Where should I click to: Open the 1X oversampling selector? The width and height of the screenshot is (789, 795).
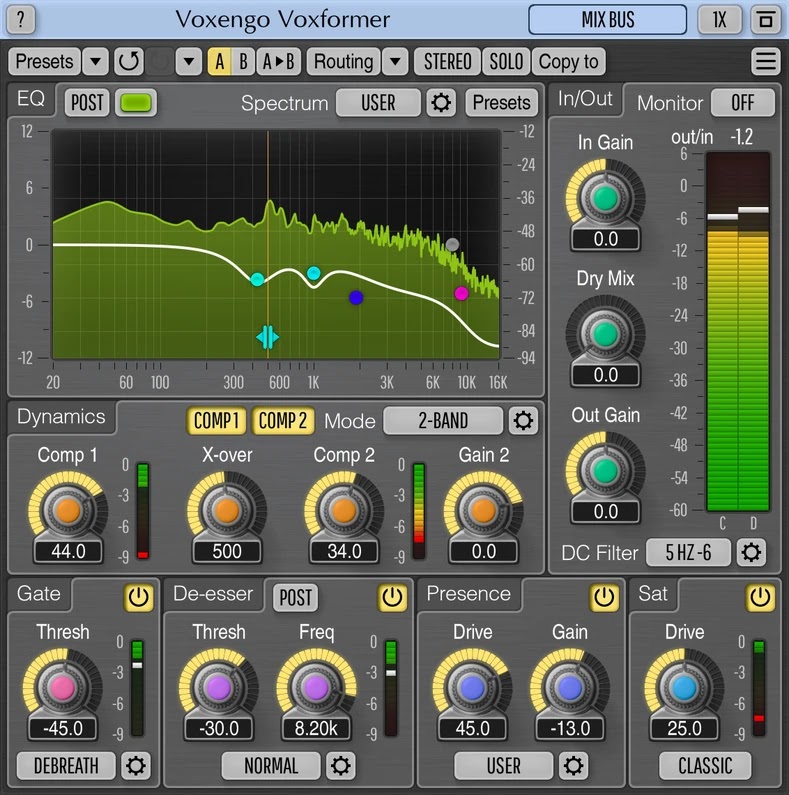click(x=720, y=20)
